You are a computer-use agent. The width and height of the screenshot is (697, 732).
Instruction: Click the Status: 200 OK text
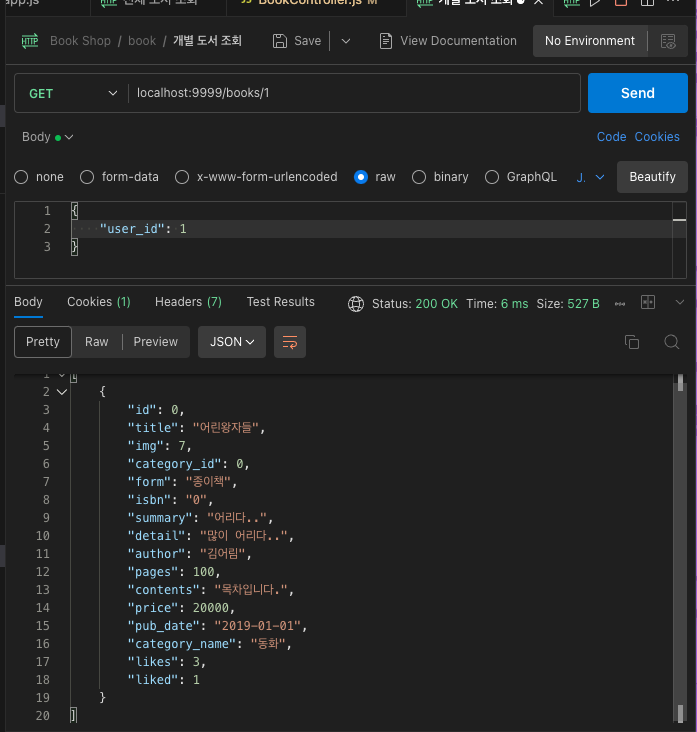click(x=415, y=304)
